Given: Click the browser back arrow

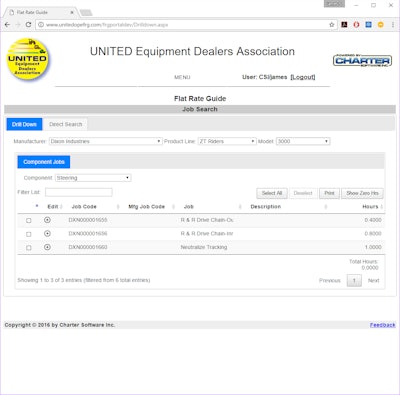Looking at the screenshot, I should [x=7, y=25].
